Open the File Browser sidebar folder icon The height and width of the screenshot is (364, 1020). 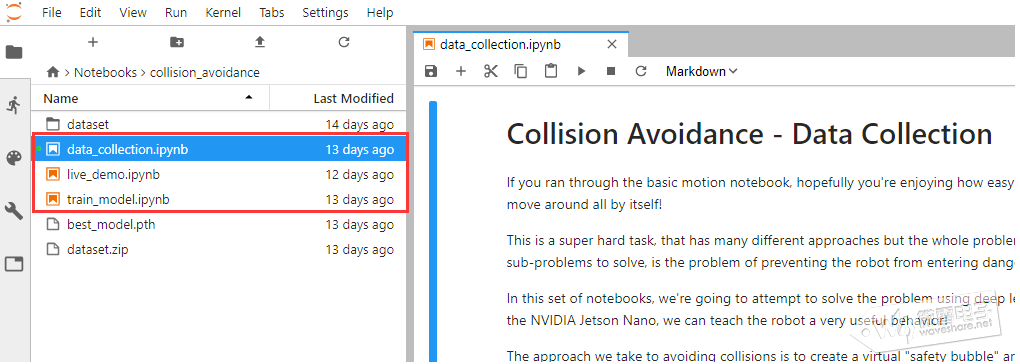[x=14, y=52]
